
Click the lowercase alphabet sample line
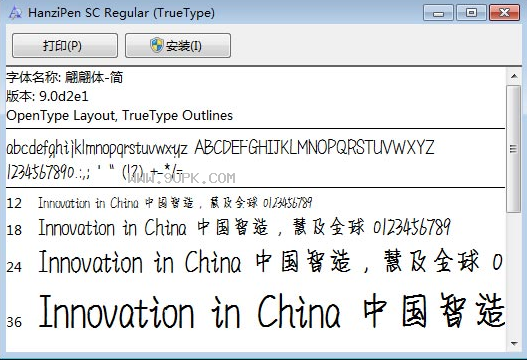coord(97,148)
